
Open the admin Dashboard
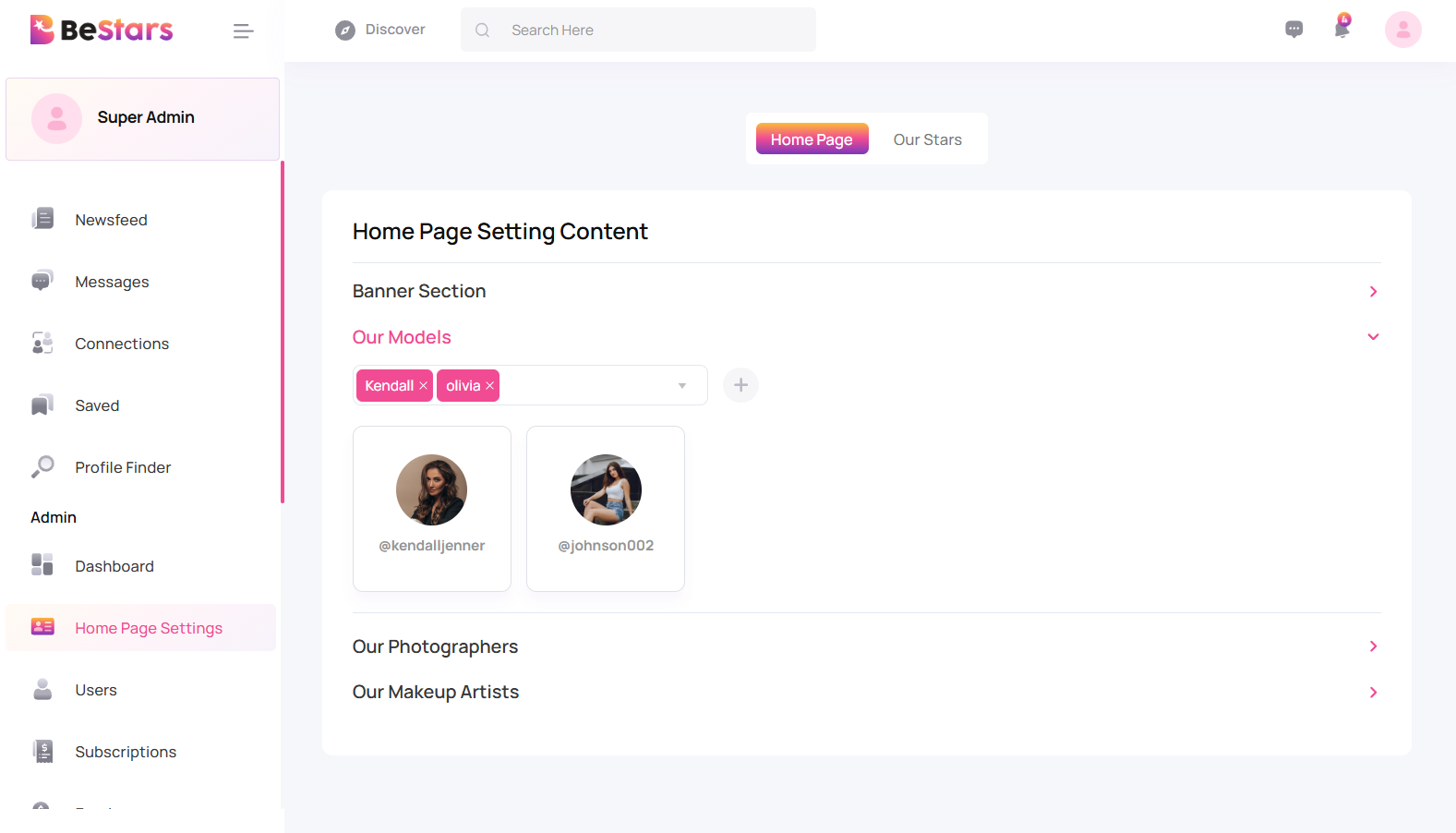click(114, 565)
